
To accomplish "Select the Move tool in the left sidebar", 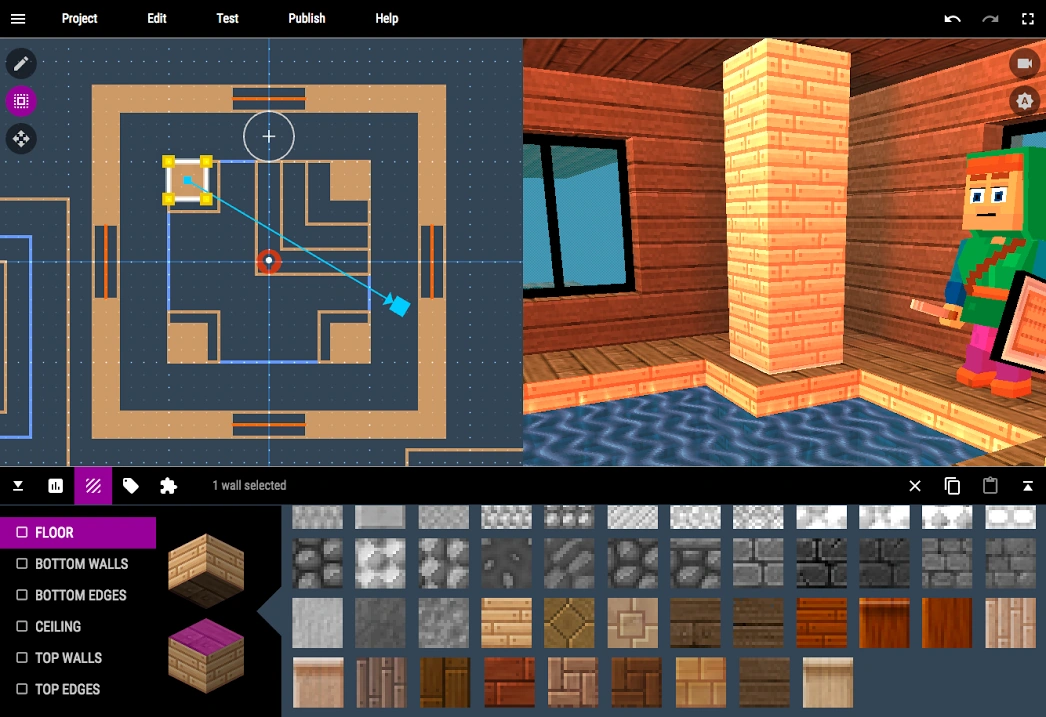I will tap(21, 139).
